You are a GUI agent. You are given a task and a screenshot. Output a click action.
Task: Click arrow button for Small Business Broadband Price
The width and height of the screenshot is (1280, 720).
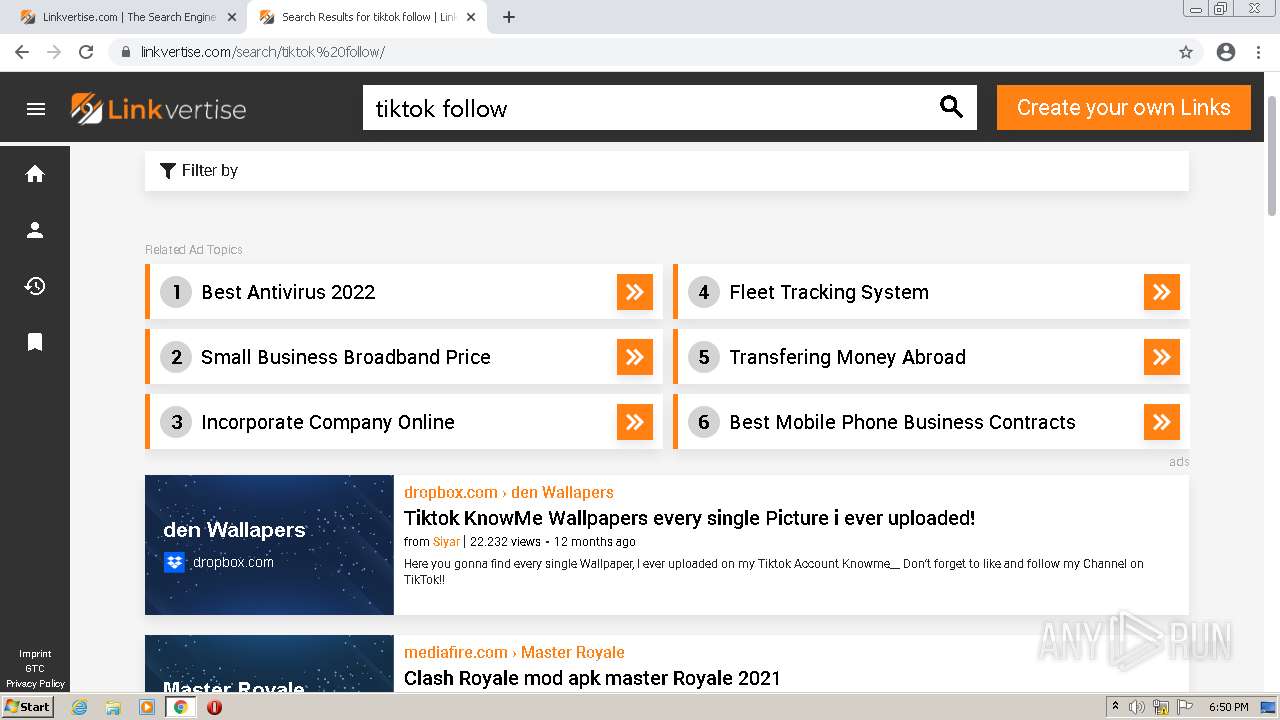click(x=635, y=357)
